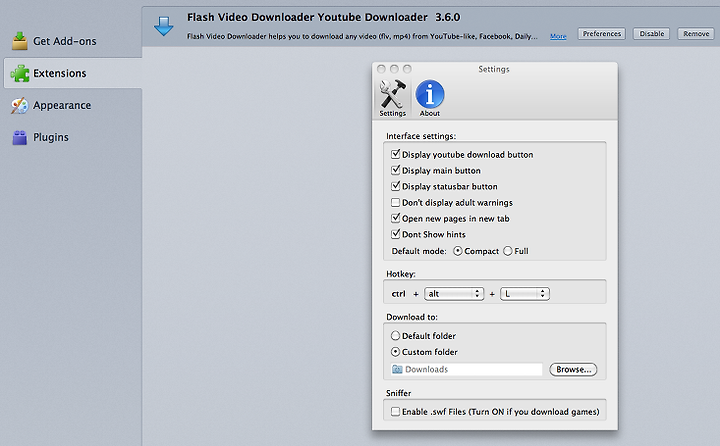Click the Sniffer section label
Image resolution: width=720 pixels, height=446 pixels.
coord(399,393)
